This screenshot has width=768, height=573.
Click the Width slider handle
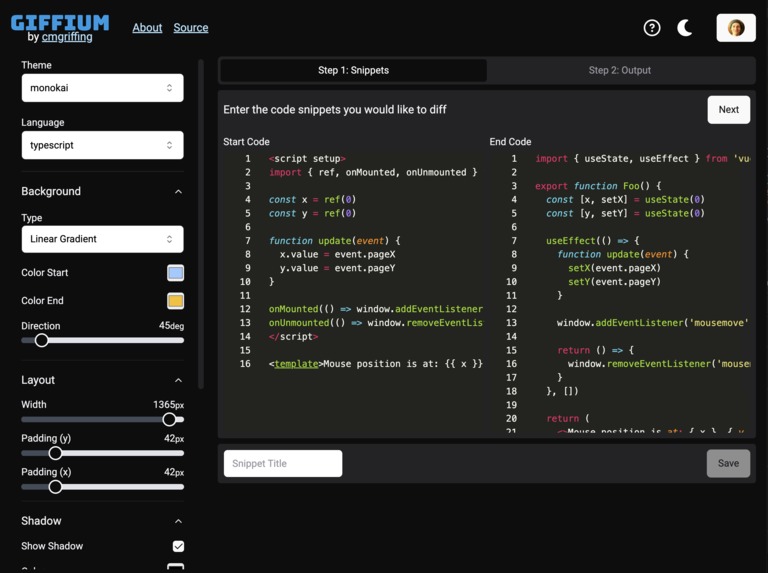coord(169,420)
